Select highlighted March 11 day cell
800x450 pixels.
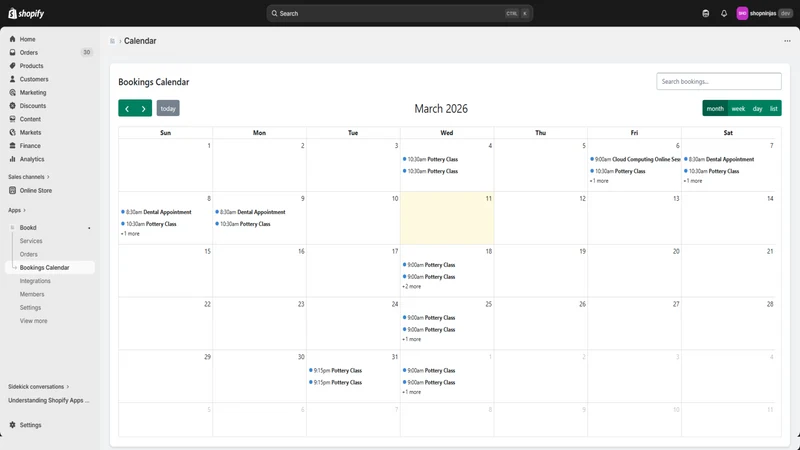(447, 218)
